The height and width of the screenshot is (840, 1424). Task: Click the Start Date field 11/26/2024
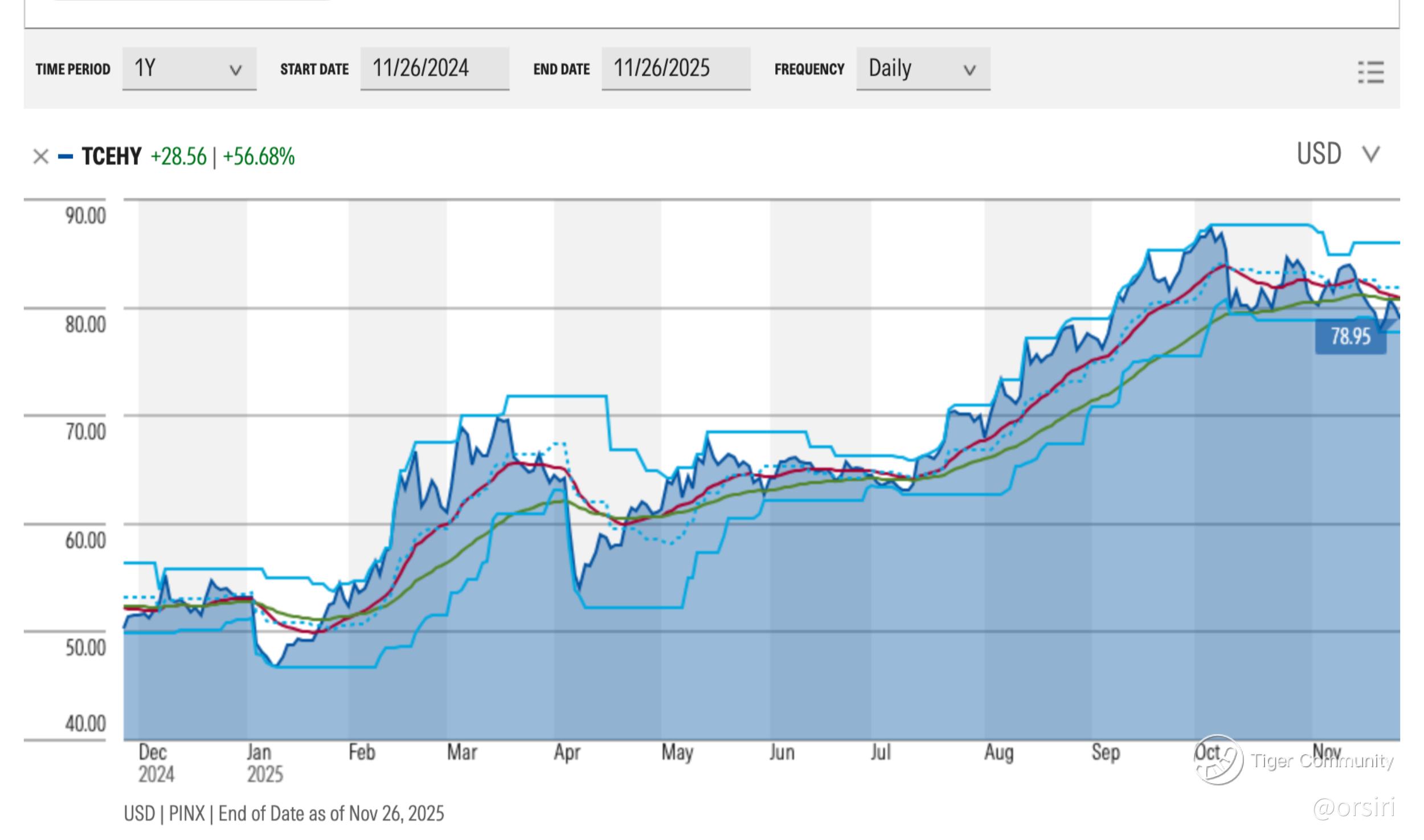click(434, 69)
